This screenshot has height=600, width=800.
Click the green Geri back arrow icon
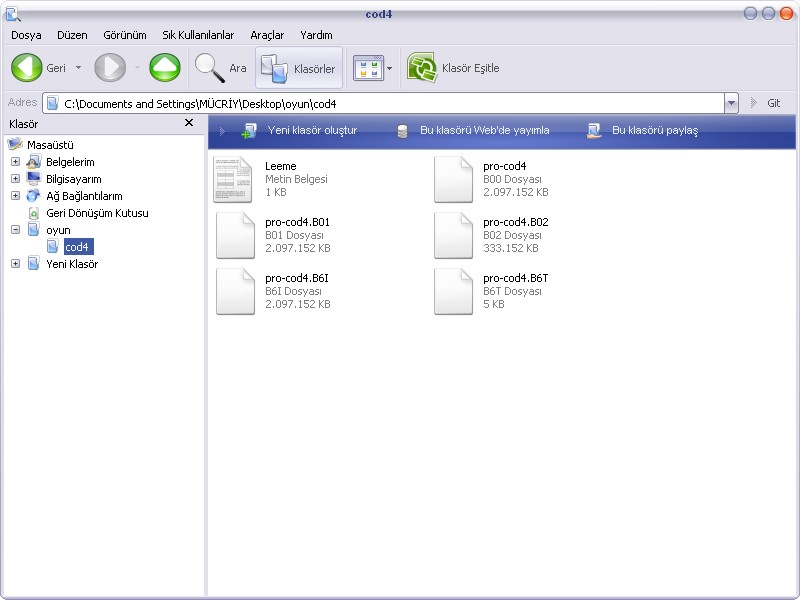26,68
